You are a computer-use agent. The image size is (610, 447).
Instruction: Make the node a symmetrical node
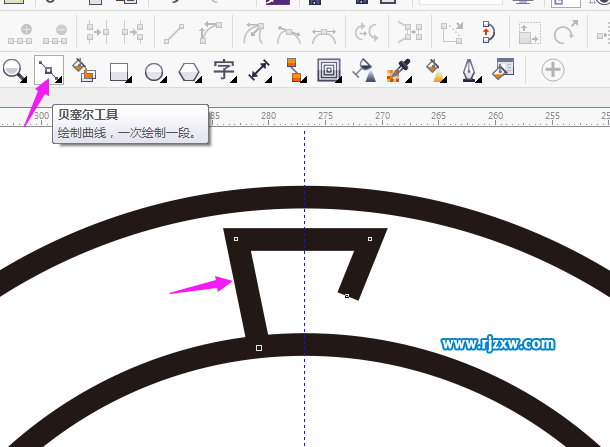coord(324,35)
